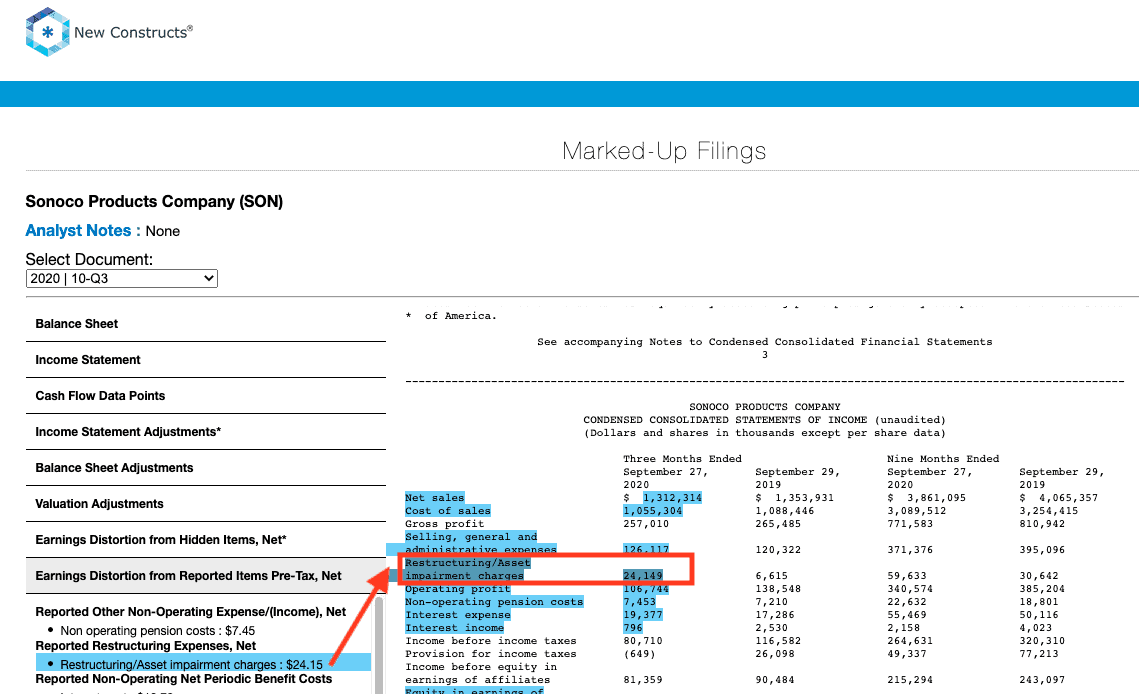Collapse Earnings Distortion from Reported Items Pre-Tax

tap(206, 576)
